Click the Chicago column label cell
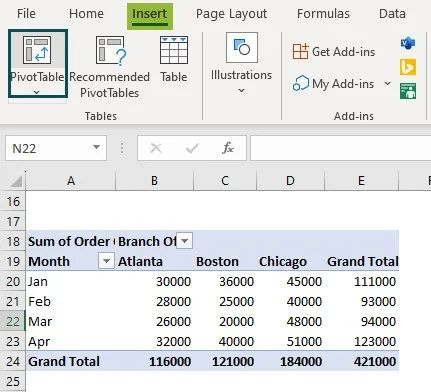The width and height of the screenshot is (431, 392). 290,261
